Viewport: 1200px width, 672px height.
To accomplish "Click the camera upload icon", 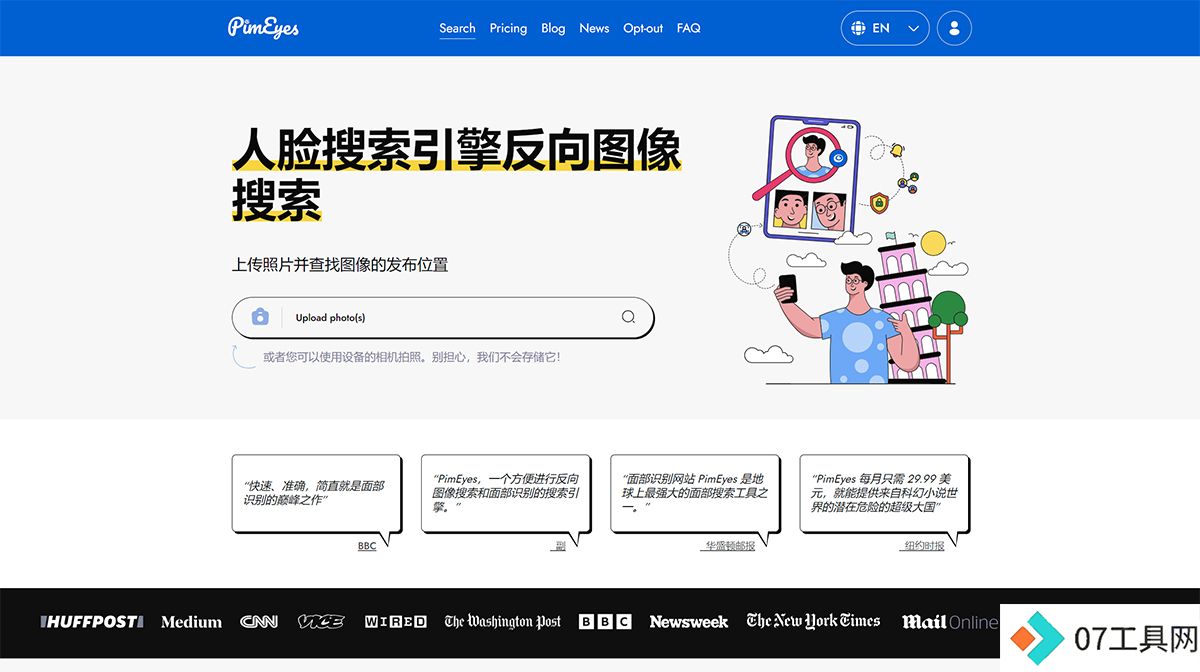I will pyautogui.click(x=260, y=317).
